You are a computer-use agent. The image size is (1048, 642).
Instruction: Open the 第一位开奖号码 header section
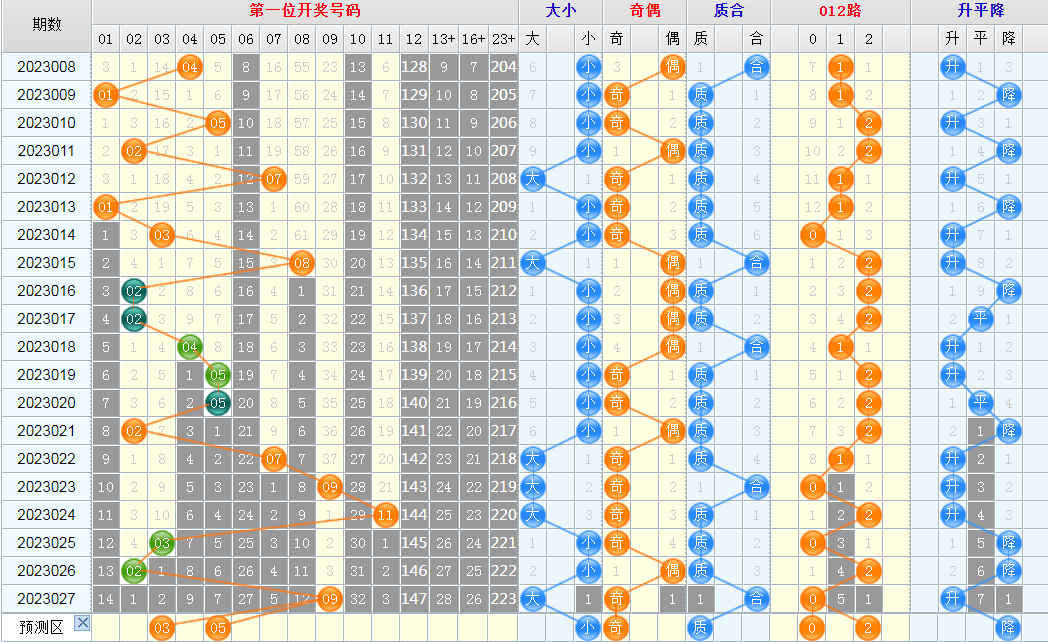(x=305, y=11)
